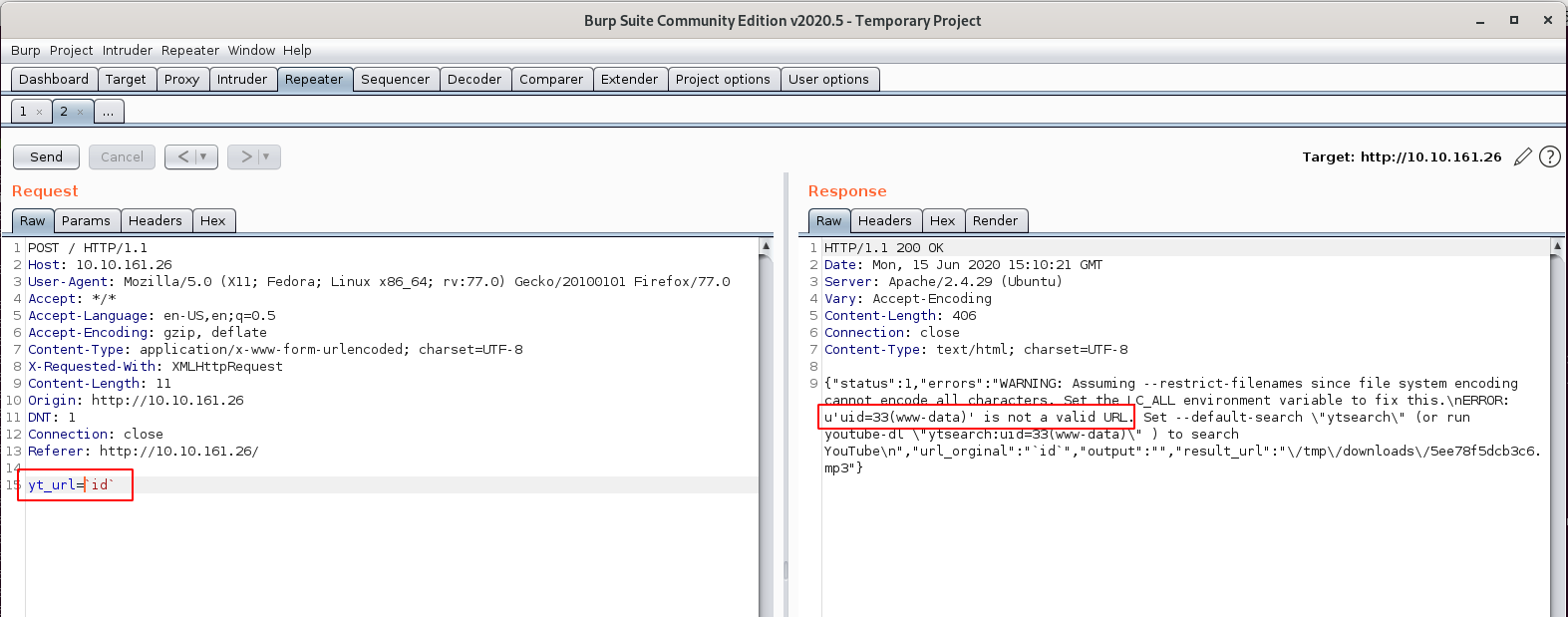Click the request pane scroll up arrow
The width and height of the screenshot is (1568, 617).
766,245
